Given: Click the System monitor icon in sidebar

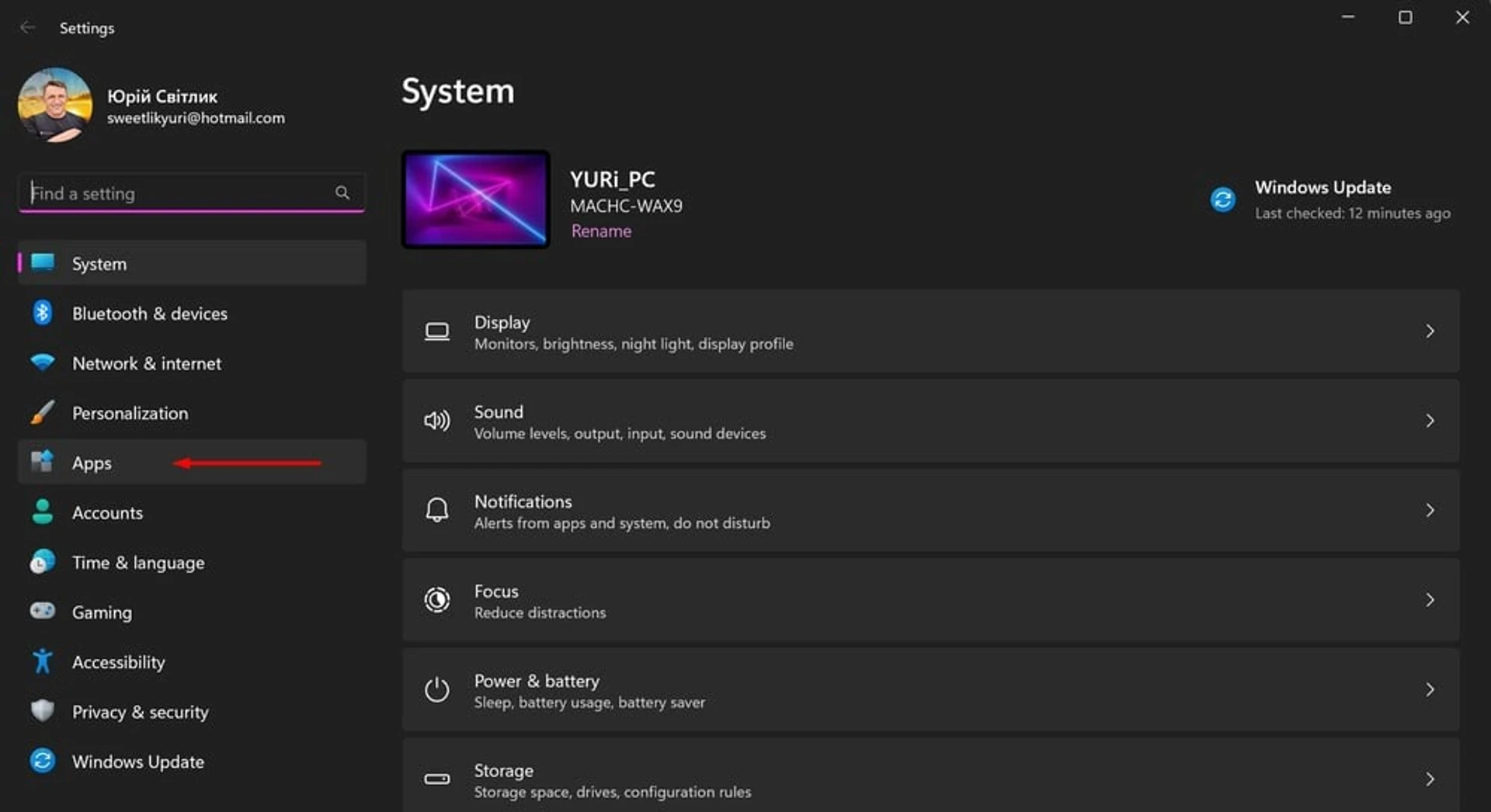Looking at the screenshot, I should coord(43,262).
